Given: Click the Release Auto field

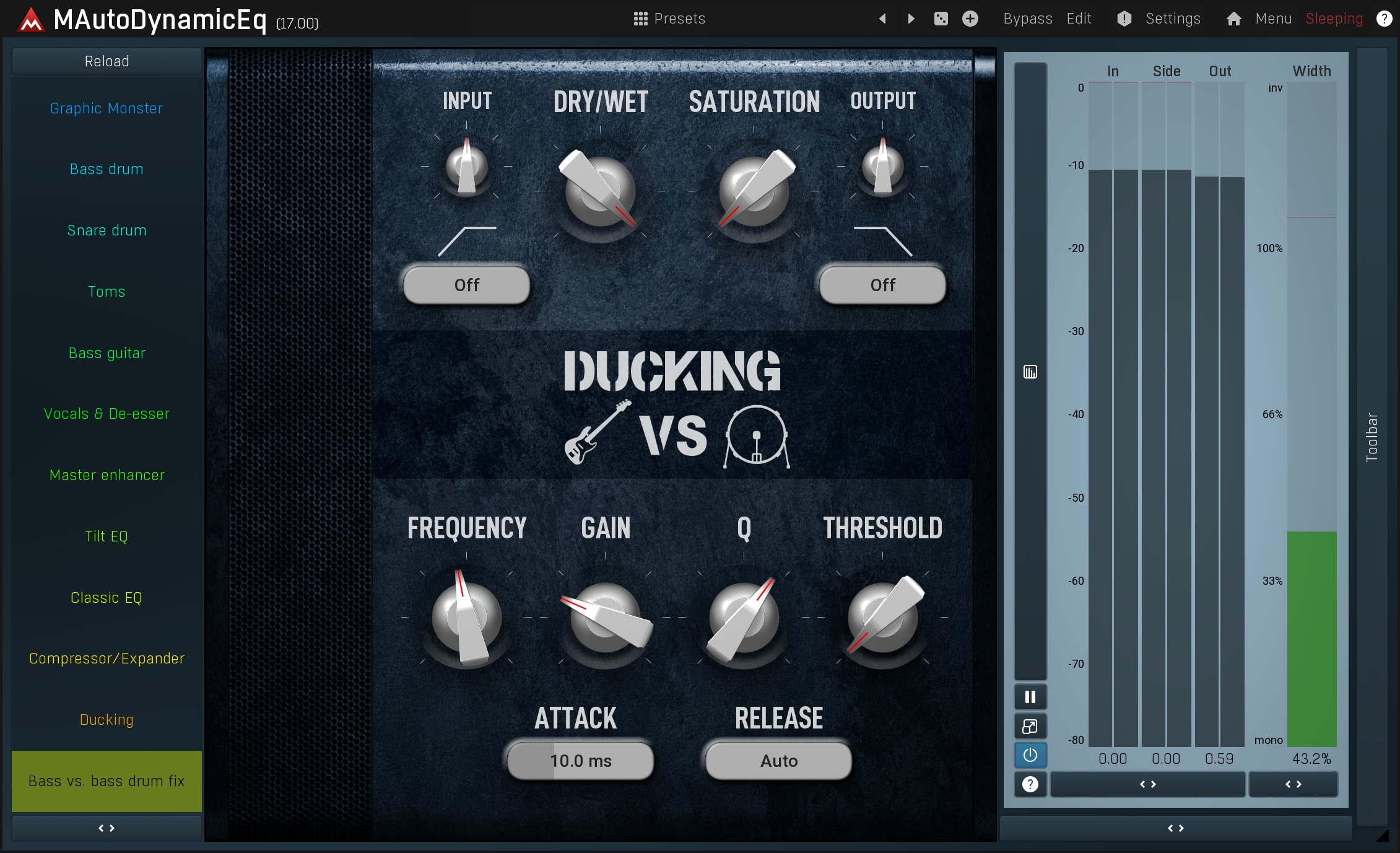Looking at the screenshot, I should point(778,761).
